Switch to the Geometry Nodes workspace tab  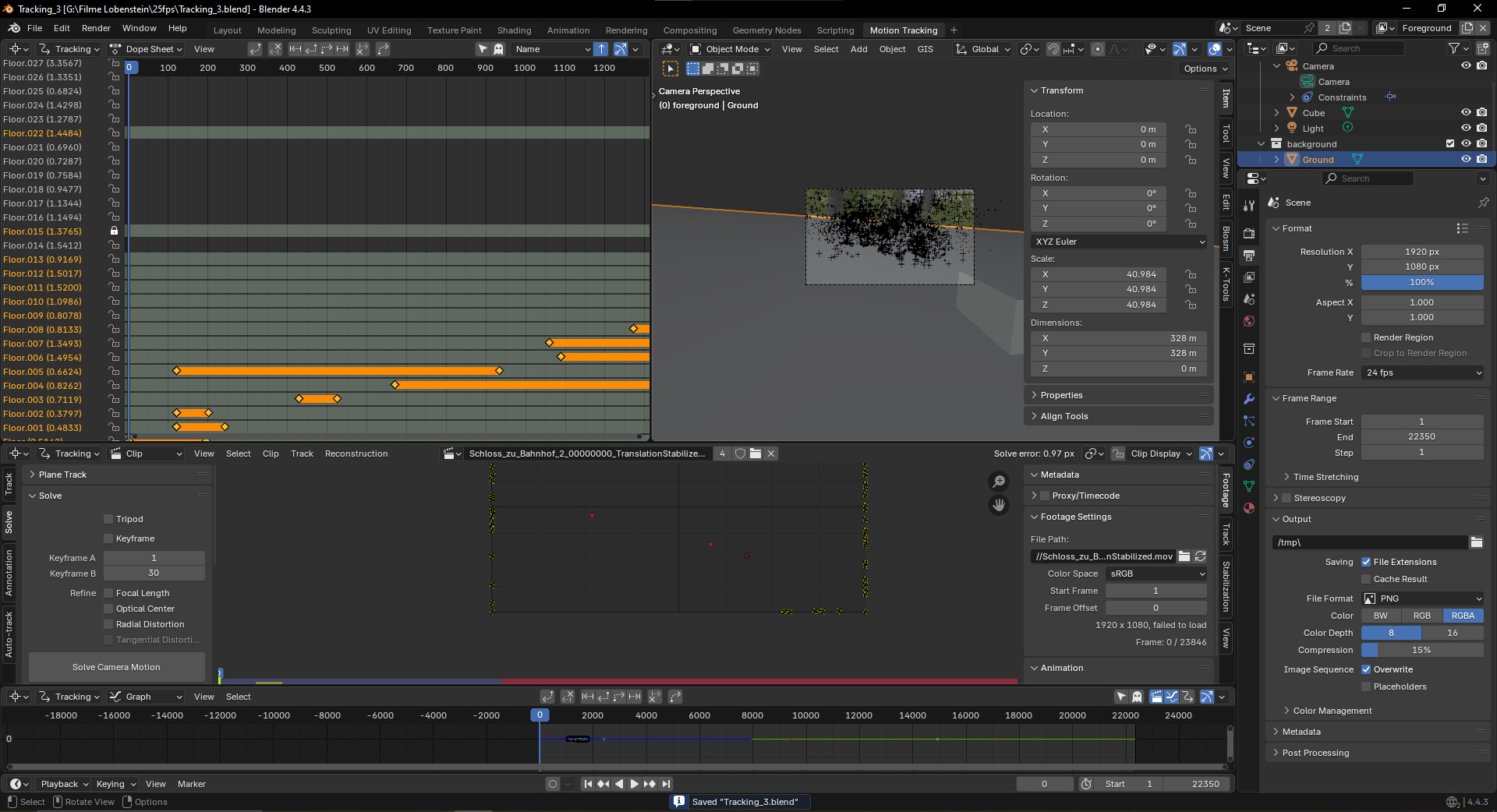tap(766, 30)
